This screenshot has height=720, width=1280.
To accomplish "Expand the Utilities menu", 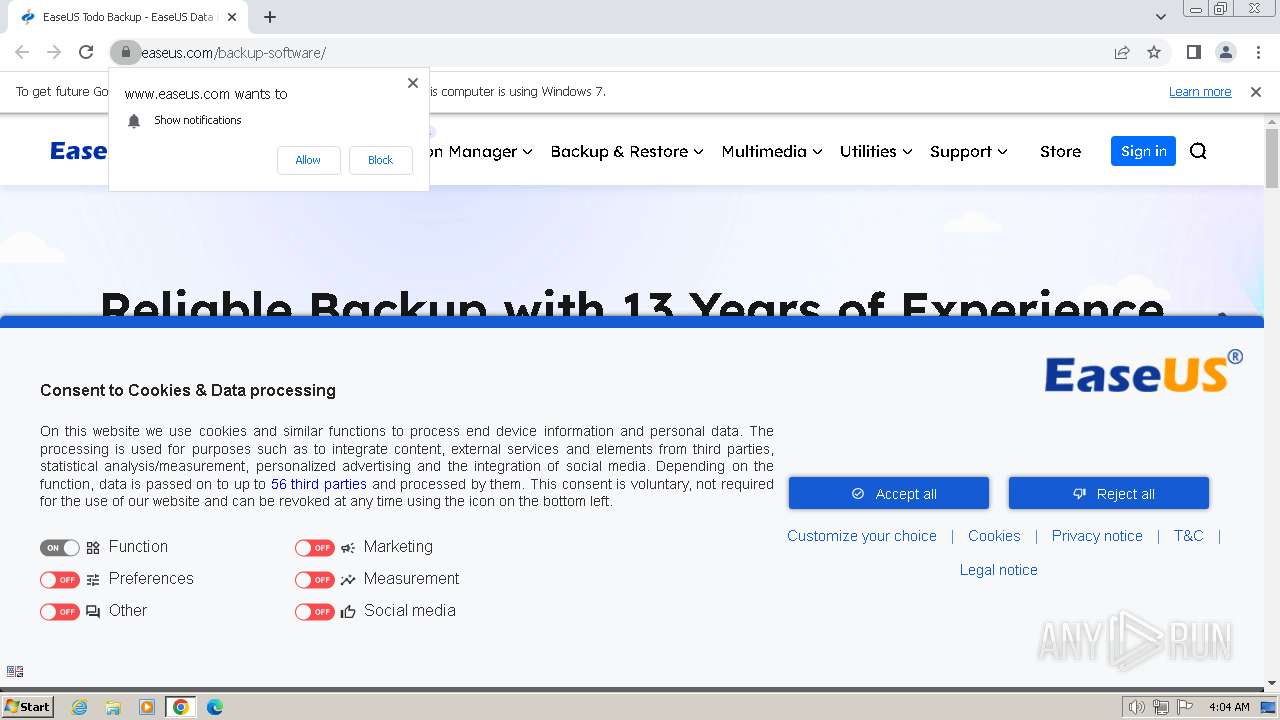I will 876,151.
